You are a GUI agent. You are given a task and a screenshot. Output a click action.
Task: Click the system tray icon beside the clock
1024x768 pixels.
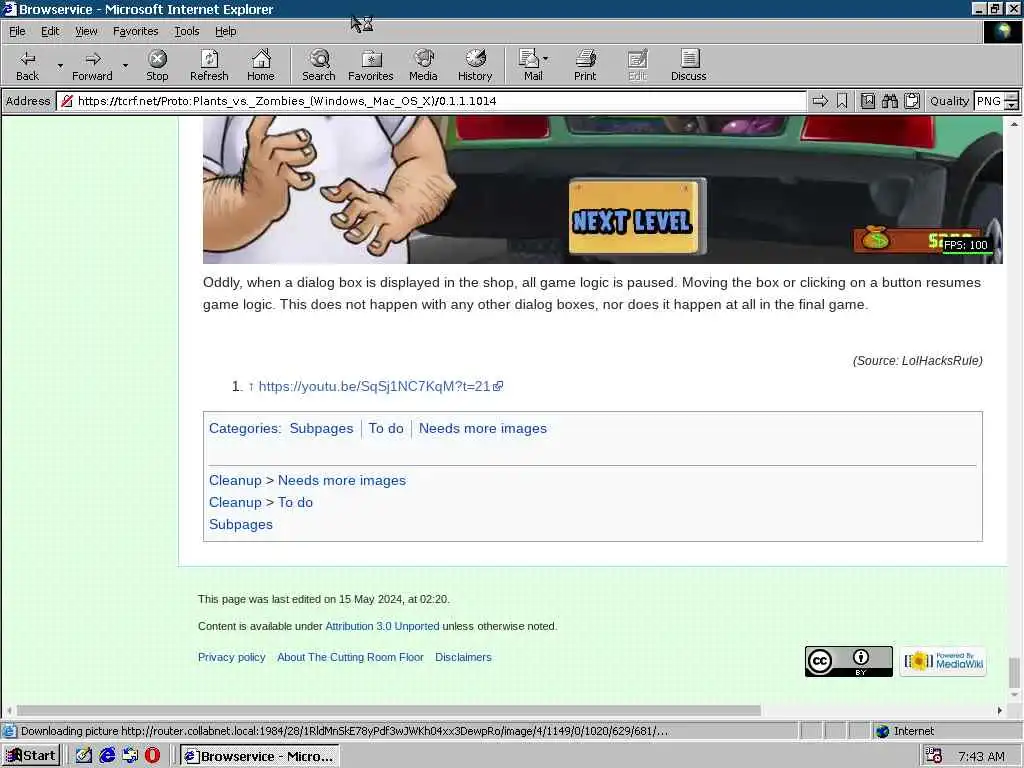(934, 756)
